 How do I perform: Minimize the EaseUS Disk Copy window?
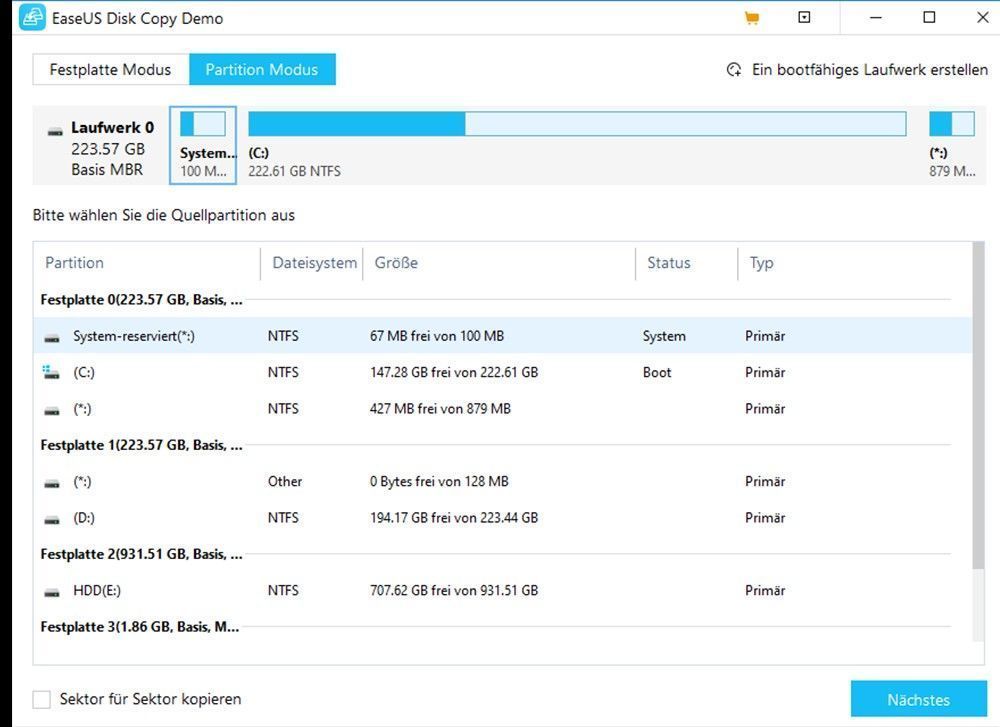tap(876, 17)
